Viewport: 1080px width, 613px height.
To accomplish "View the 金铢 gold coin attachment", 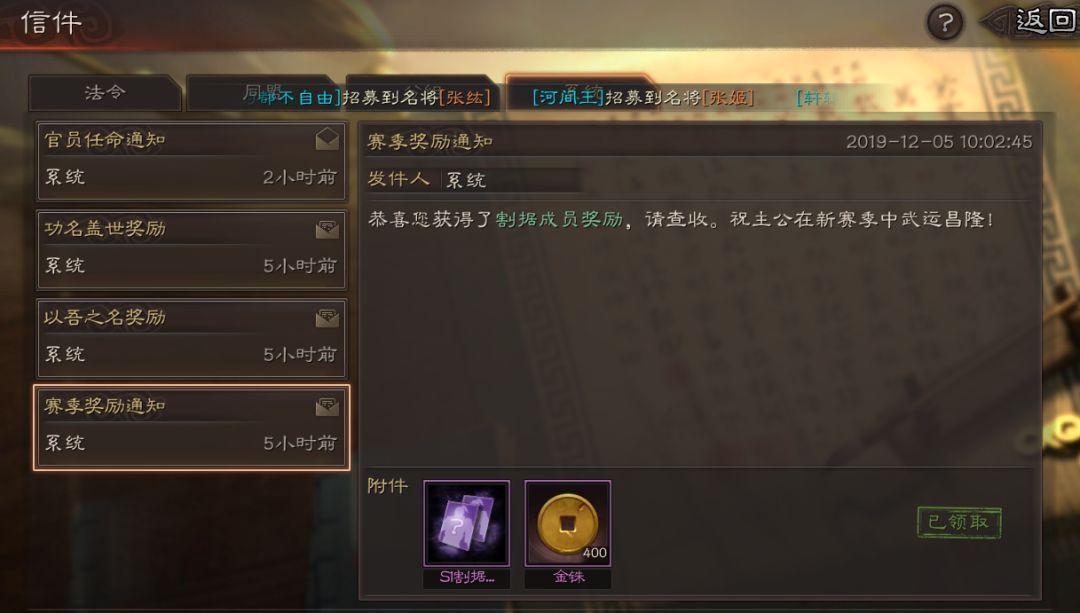I will tap(568, 523).
